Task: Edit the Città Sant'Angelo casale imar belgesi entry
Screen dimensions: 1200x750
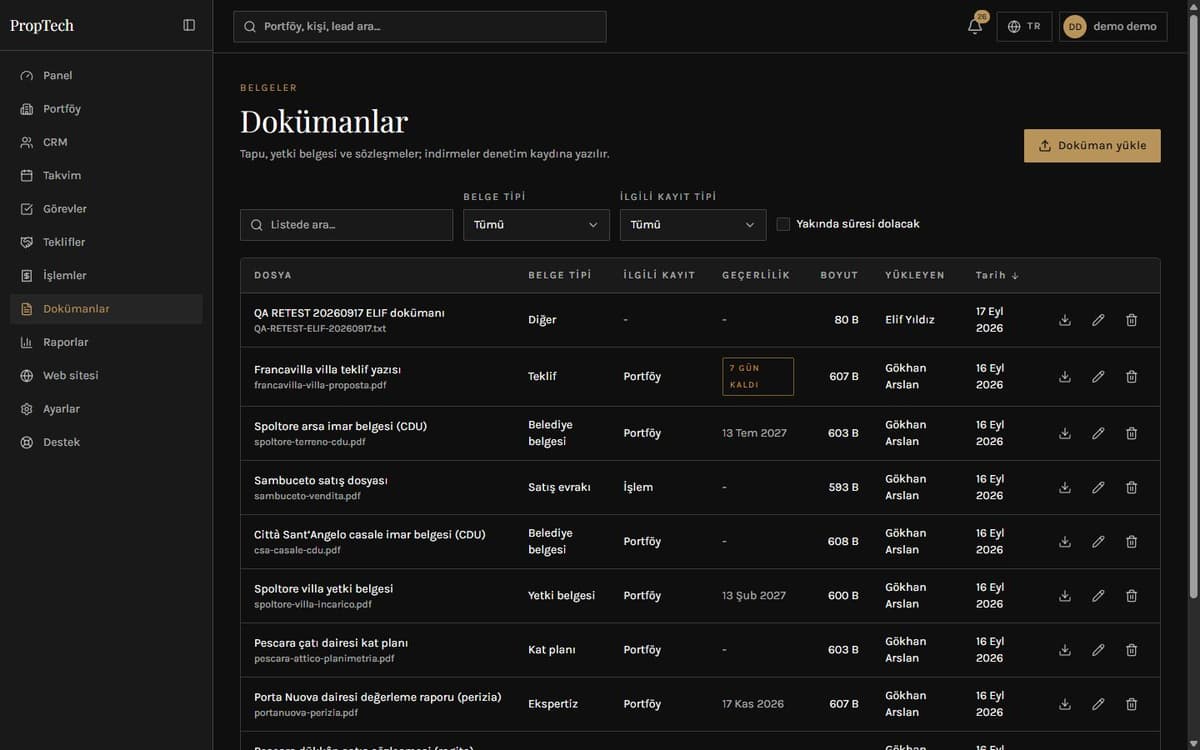Action: tap(1098, 542)
